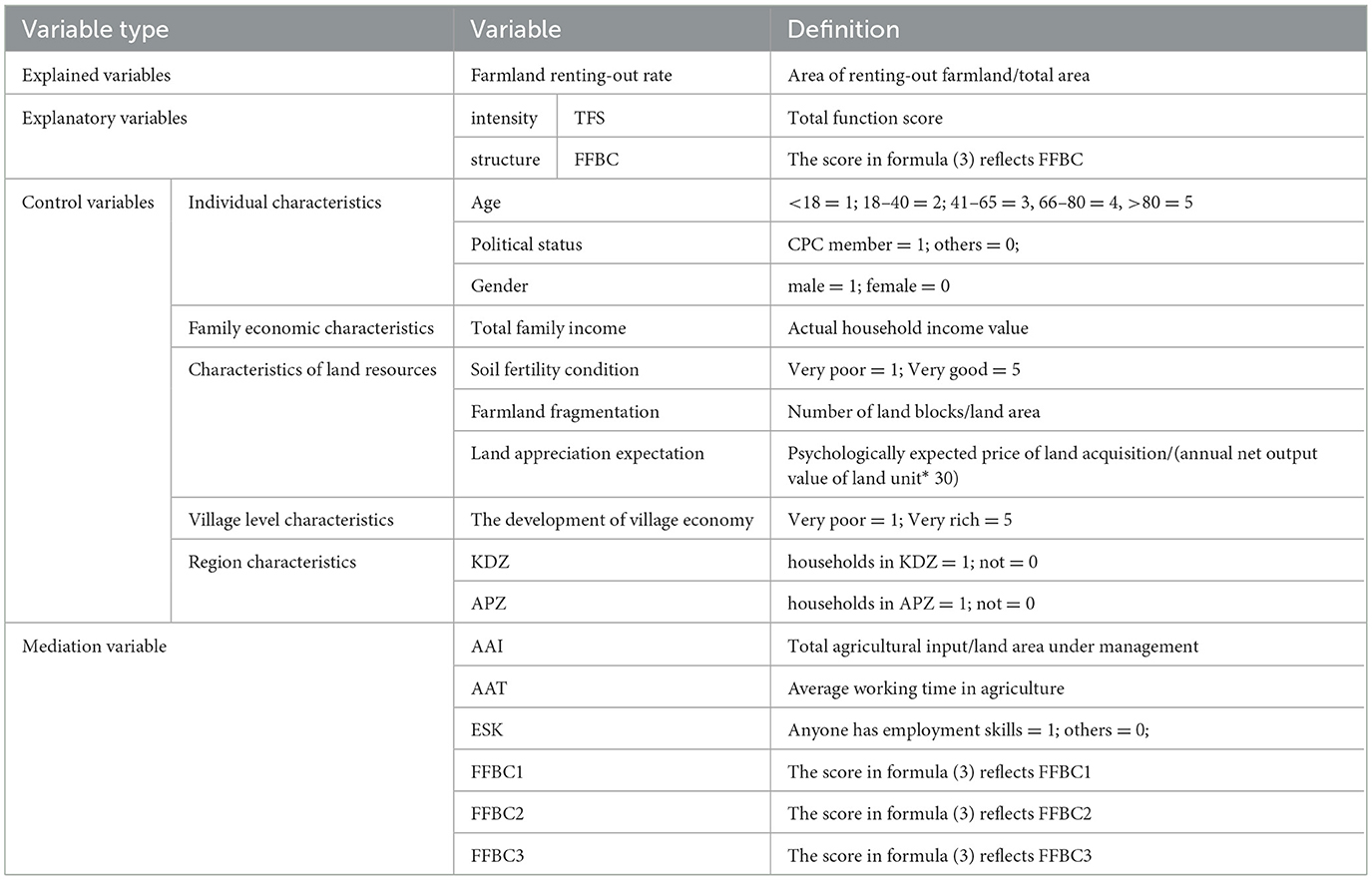Screen dimensions: 1372x880
Task: Select the Total family income cell
Action: [549, 328]
